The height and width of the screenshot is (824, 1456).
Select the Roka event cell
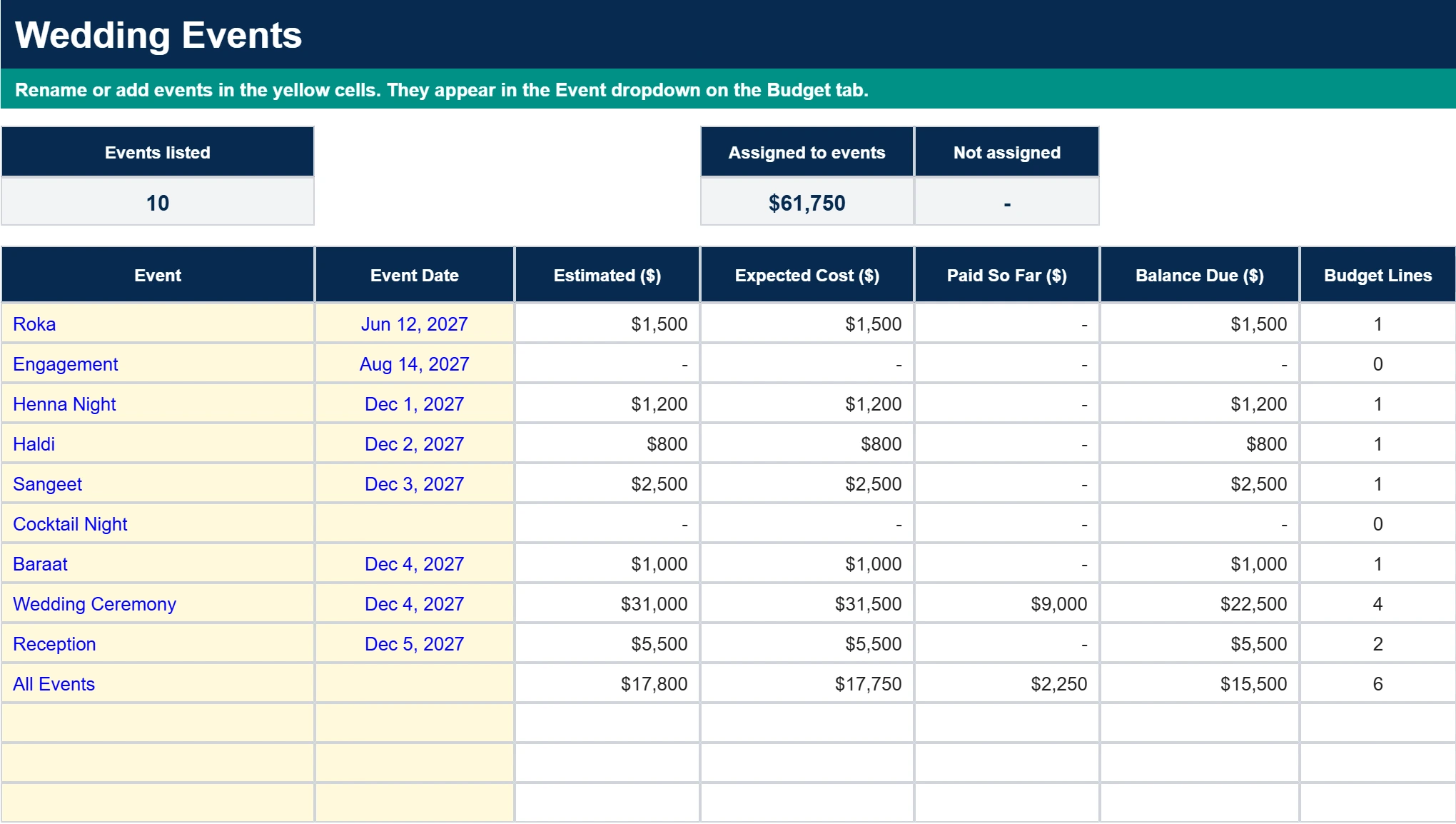(x=158, y=324)
